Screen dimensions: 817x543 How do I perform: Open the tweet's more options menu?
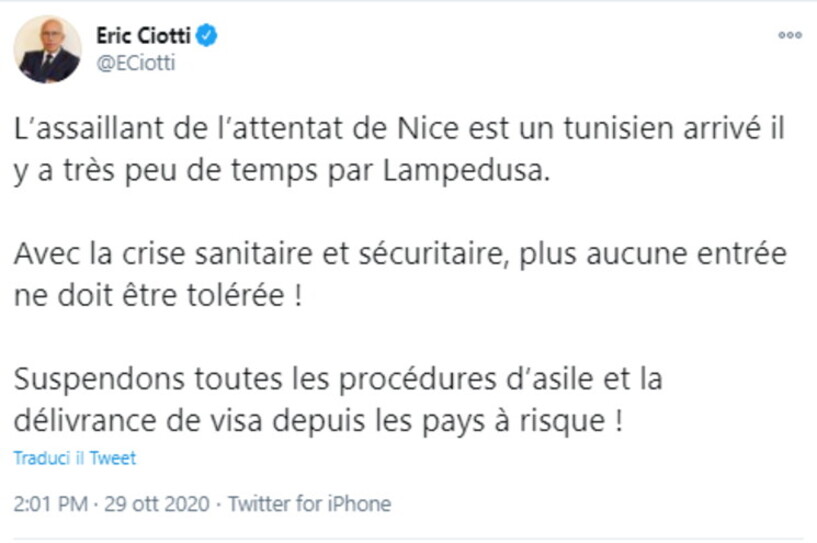pos(790,35)
